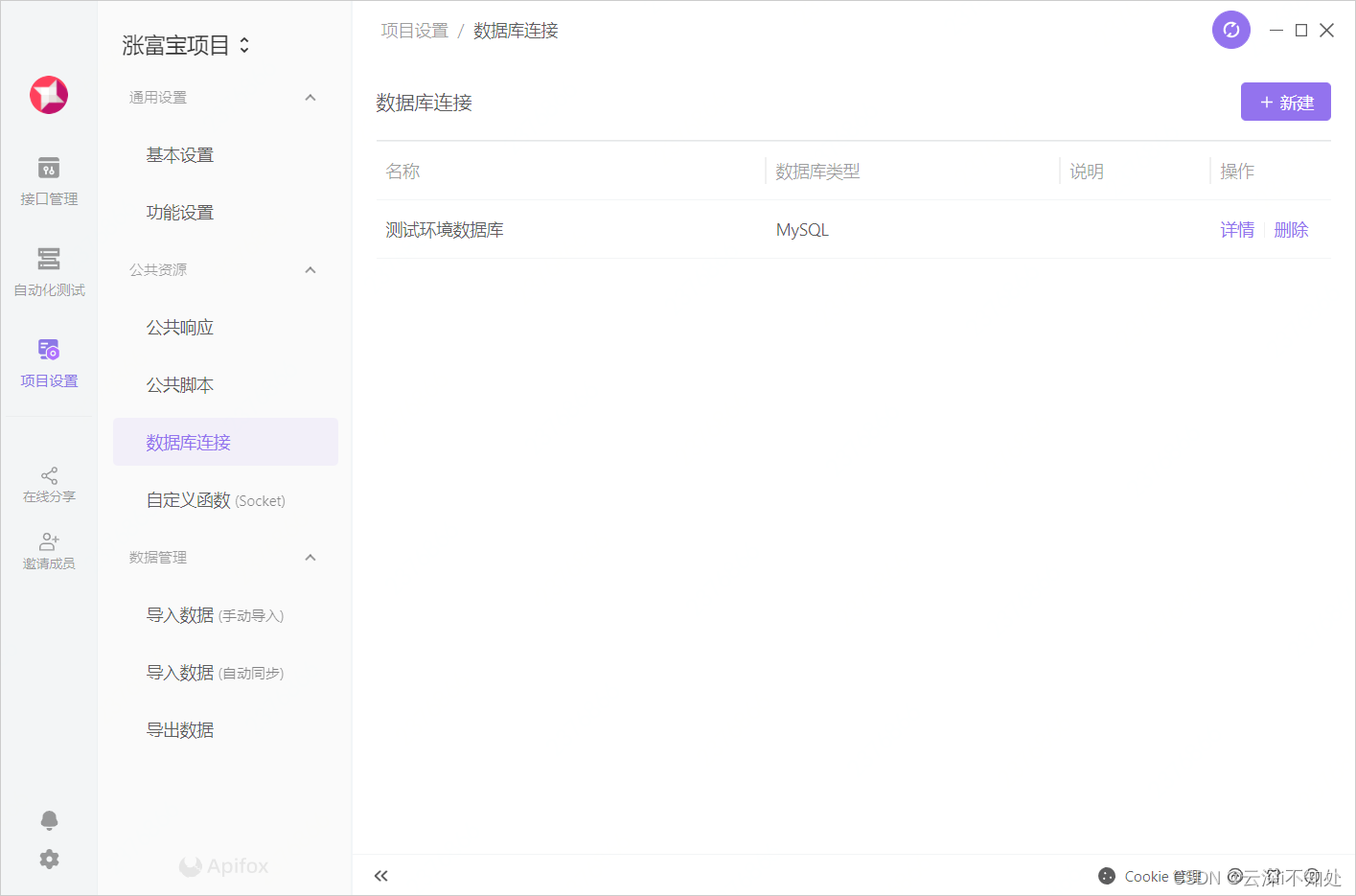Collapse the panel with the double-arrow icon
Screen dimensions: 1356x896
point(380,875)
